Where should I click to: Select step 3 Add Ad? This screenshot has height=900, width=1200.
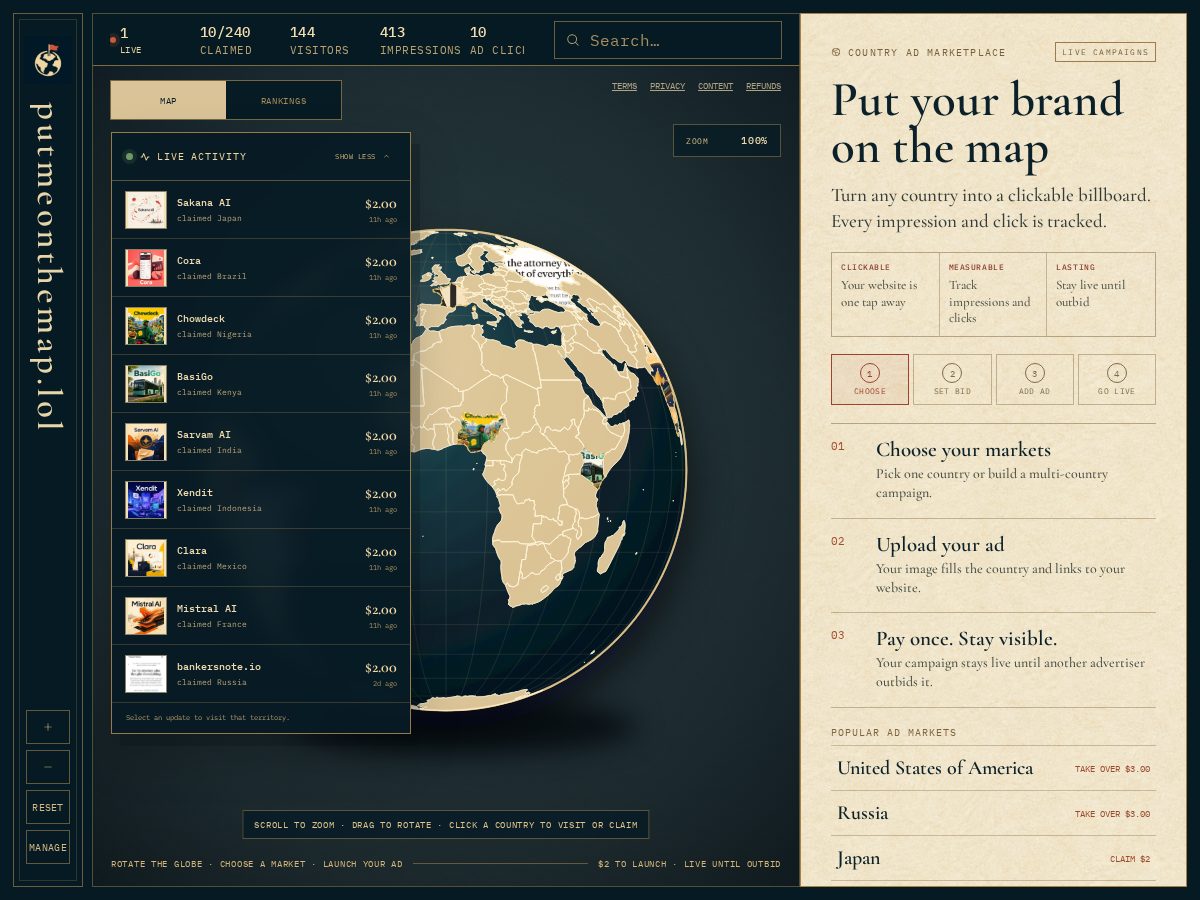pos(1035,380)
